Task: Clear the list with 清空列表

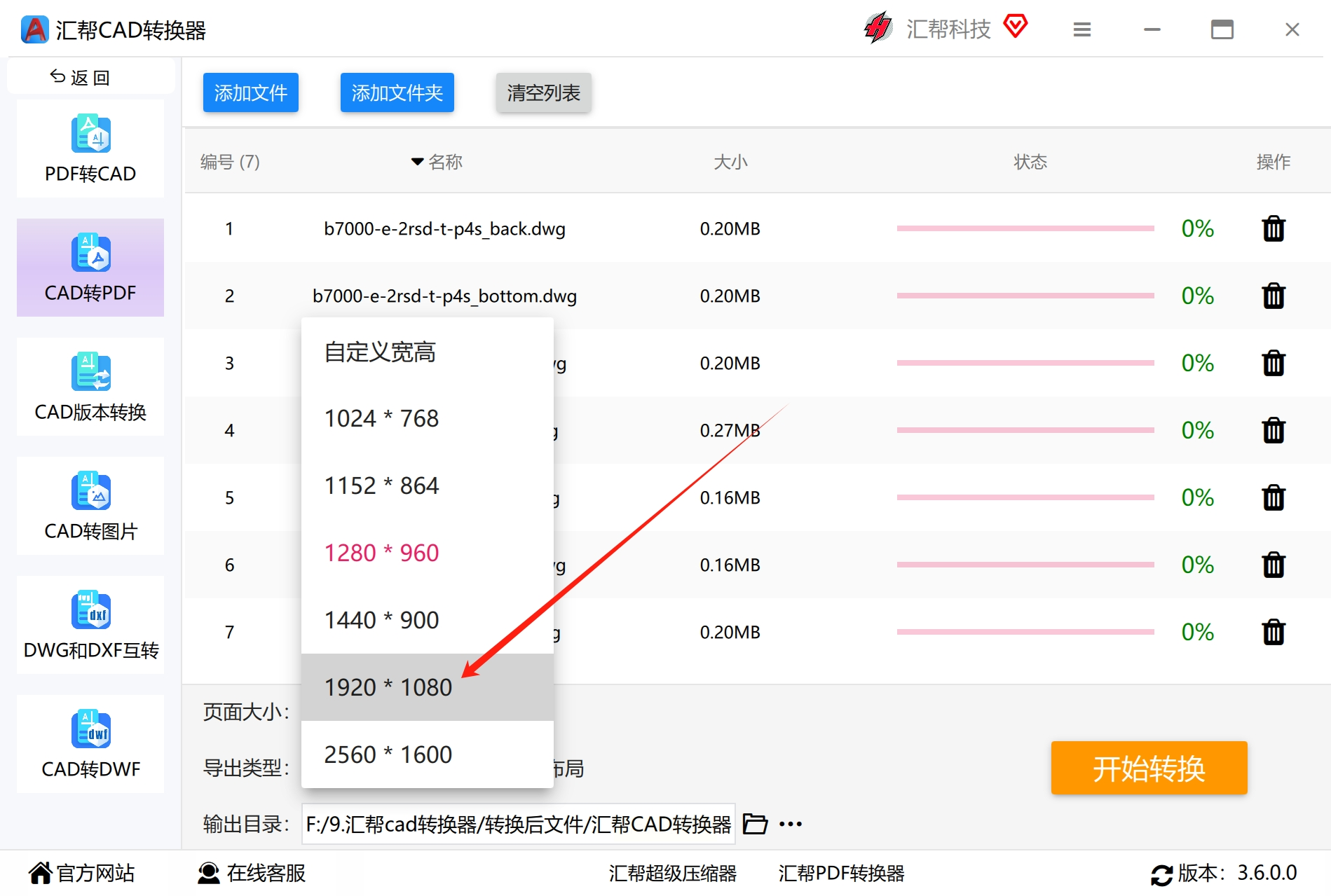Action: click(544, 92)
